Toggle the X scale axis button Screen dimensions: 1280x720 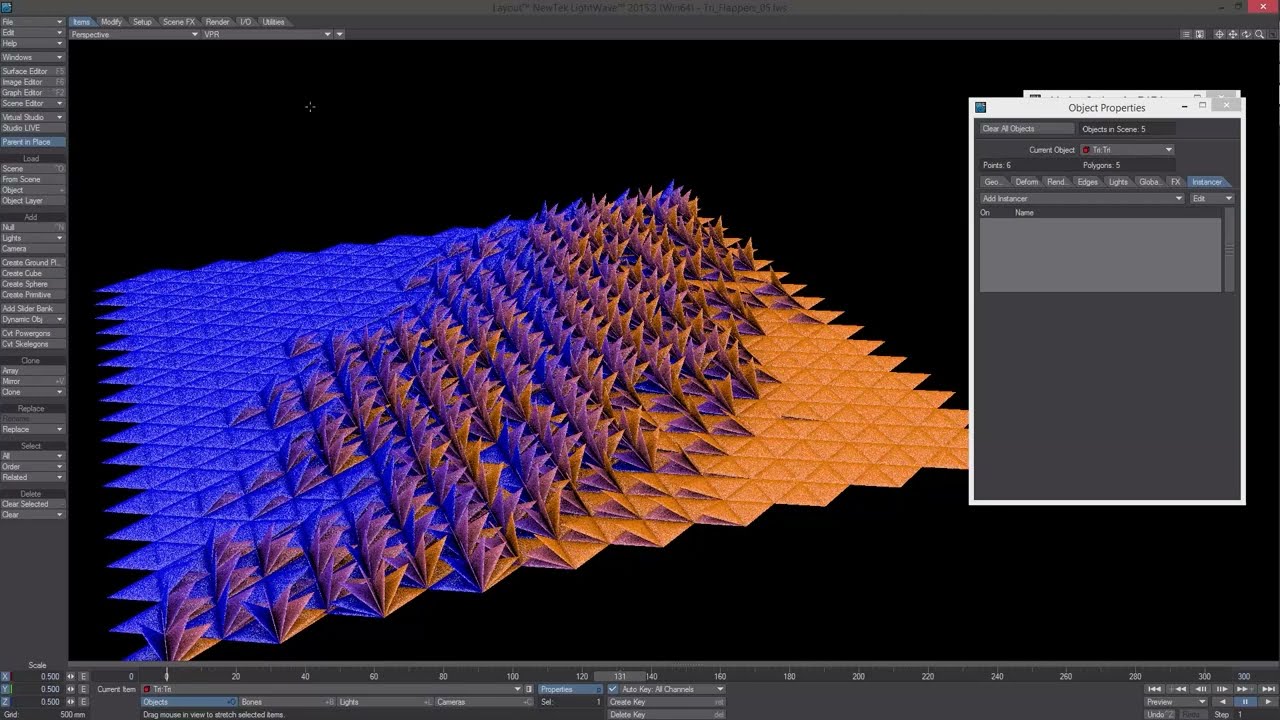[x=5, y=676]
